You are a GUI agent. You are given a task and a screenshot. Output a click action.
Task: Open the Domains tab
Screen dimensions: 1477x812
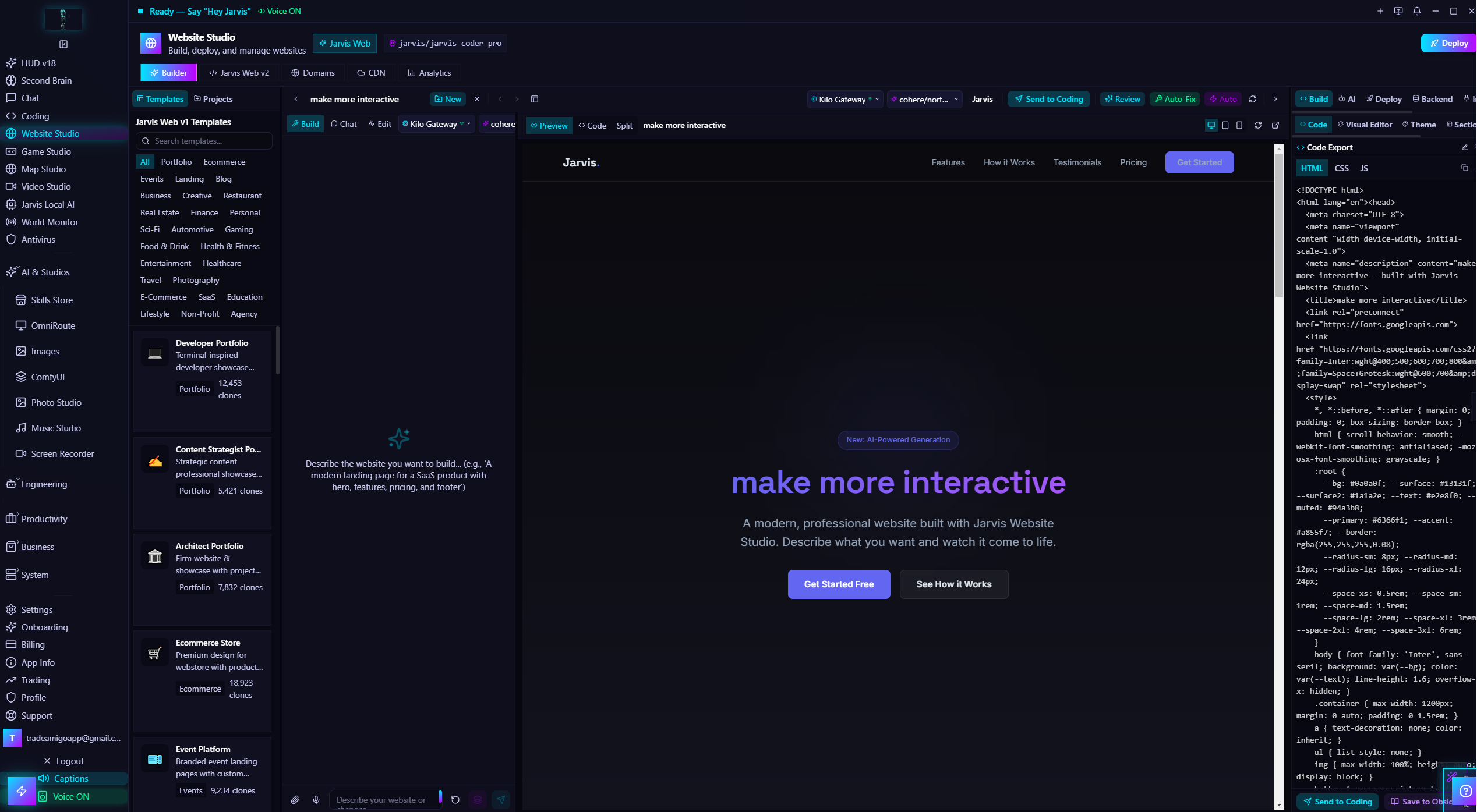[x=313, y=73]
